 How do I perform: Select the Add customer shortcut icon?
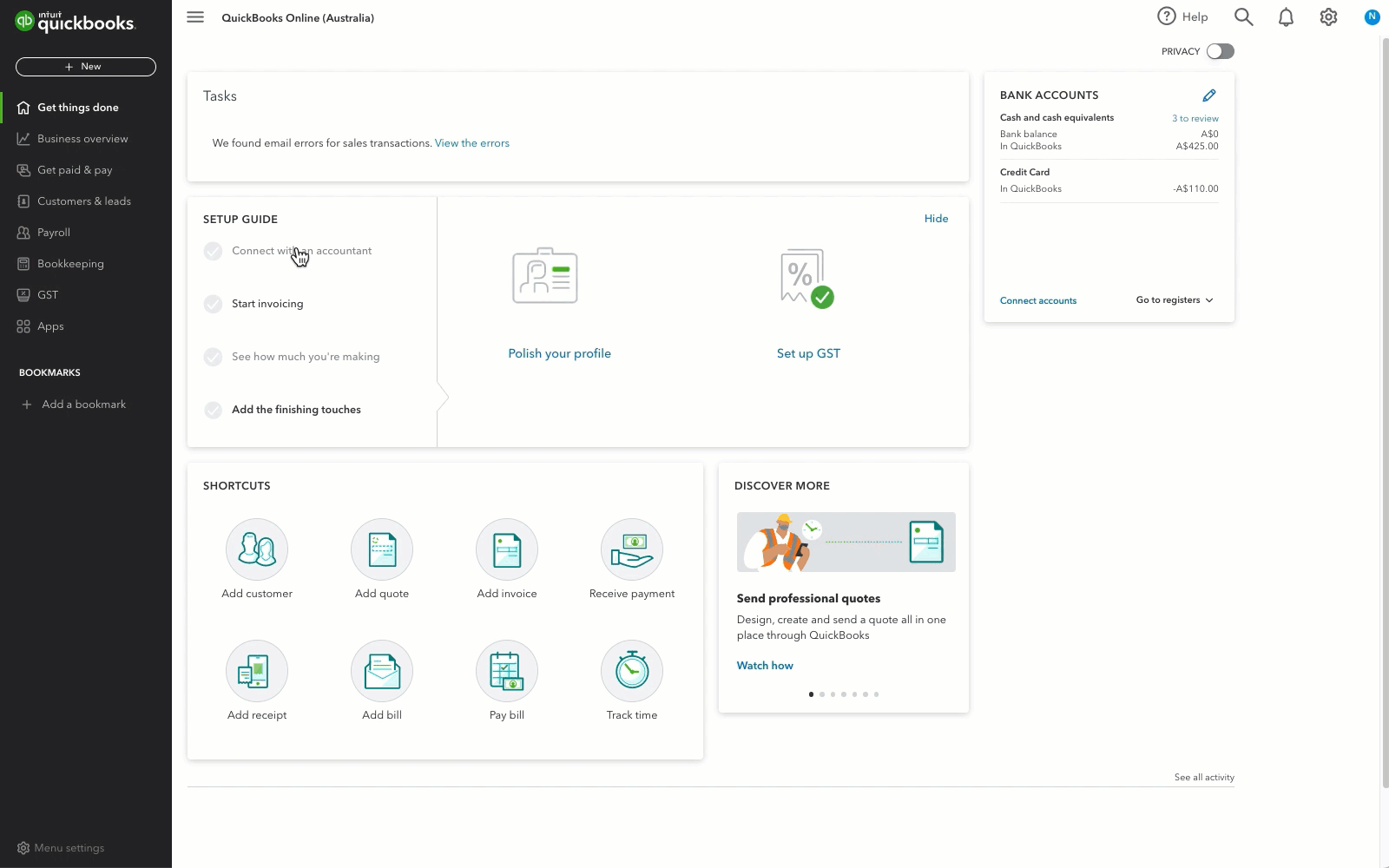(x=256, y=549)
